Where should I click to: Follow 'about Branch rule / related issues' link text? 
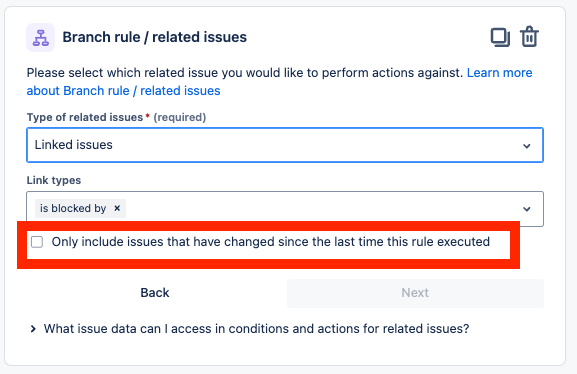(x=123, y=91)
